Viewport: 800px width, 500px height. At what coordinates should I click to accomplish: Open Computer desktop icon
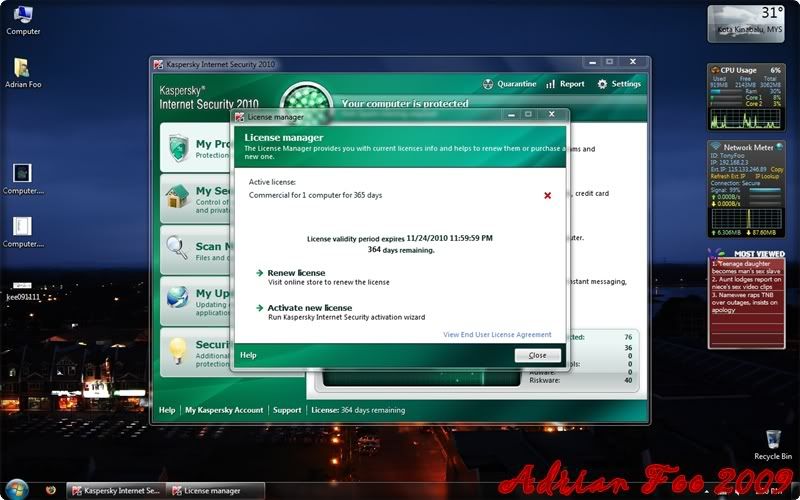[23, 20]
